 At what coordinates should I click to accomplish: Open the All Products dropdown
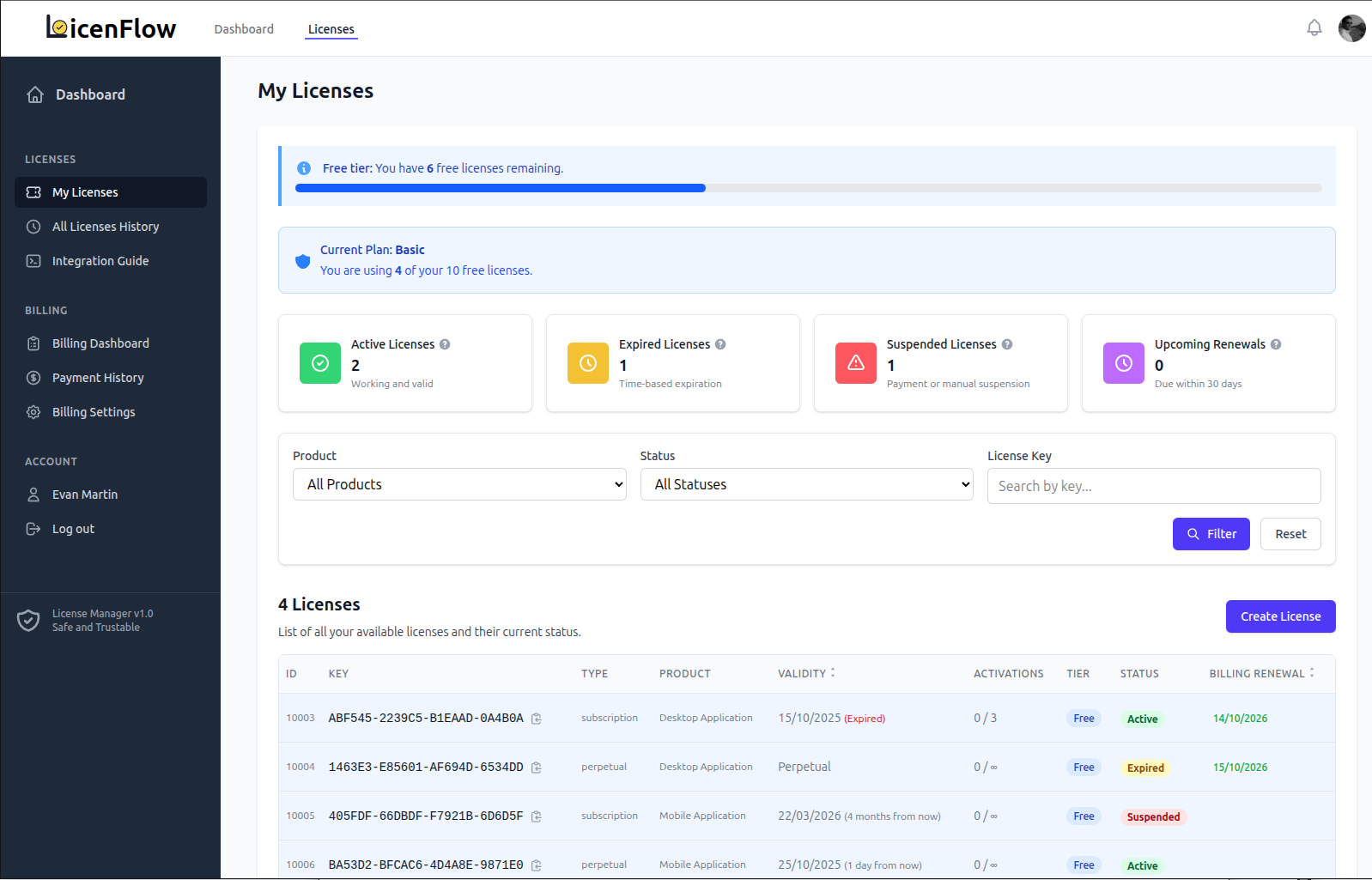click(459, 484)
